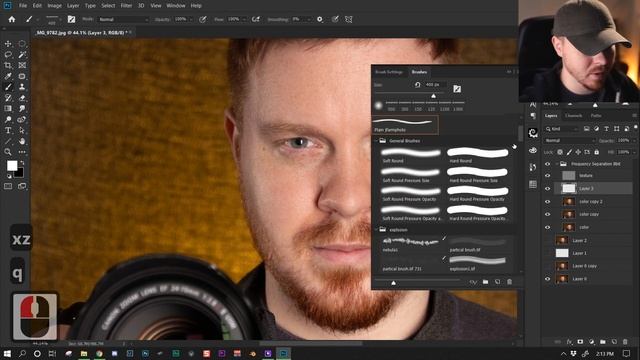Image resolution: width=640 pixels, height=360 pixels.
Task: Hide Layer 0 visibility eye
Action: tap(548, 279)
